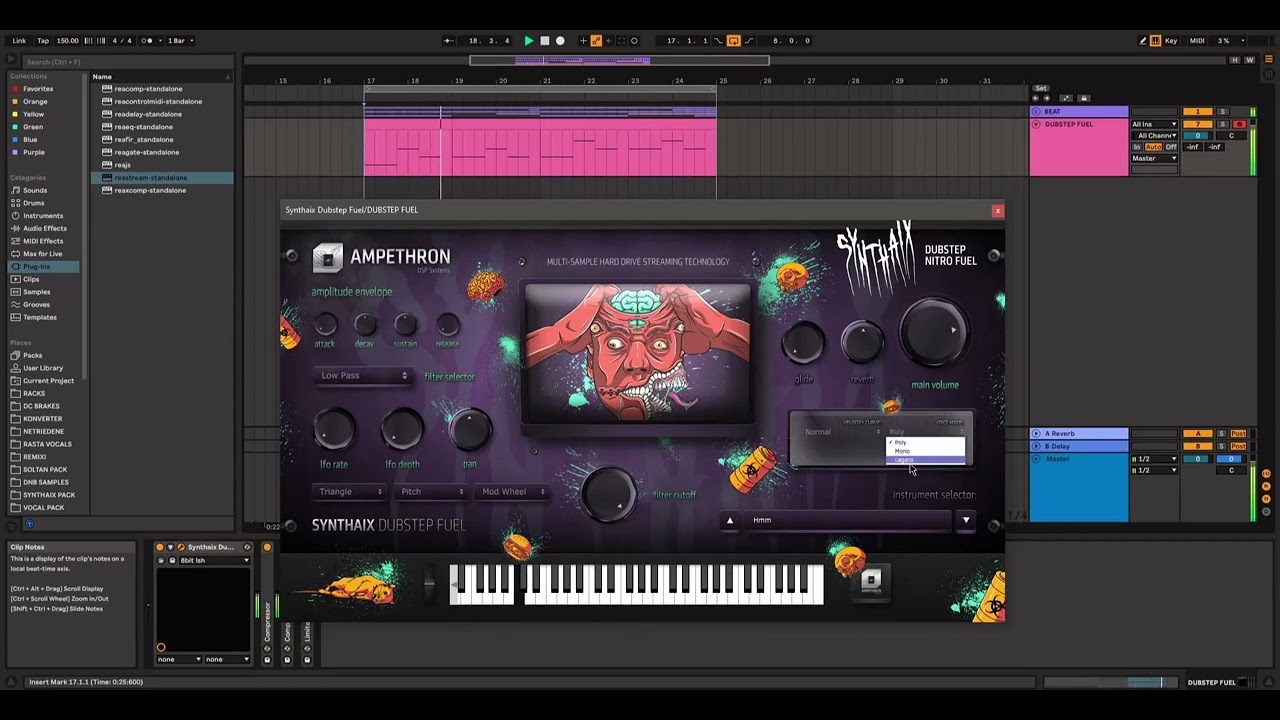Select Legato in voice mode menu
Image resolution: width=1280 pixels, height=720 pixels.
[x=925, y=460]
